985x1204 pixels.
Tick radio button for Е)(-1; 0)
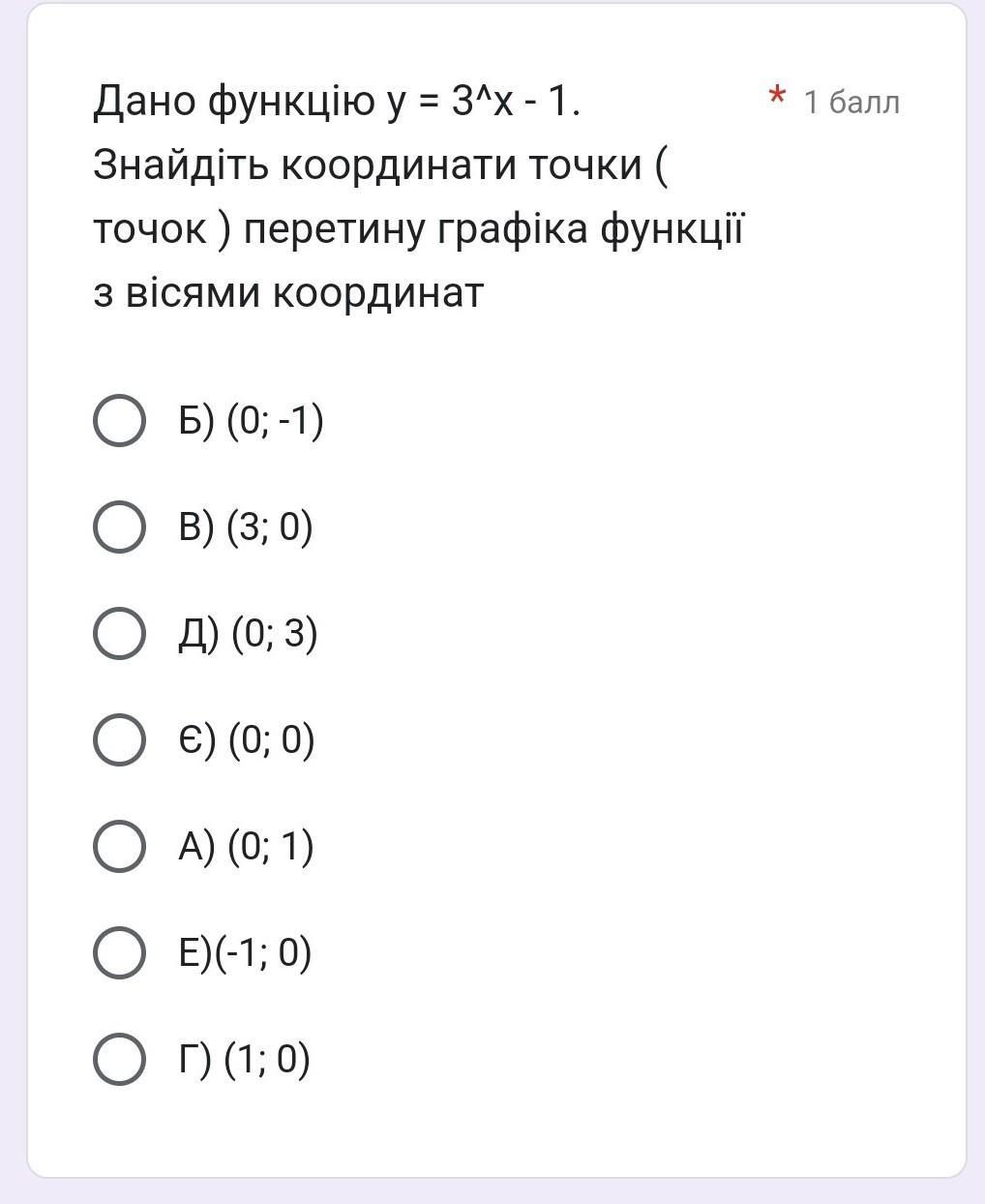pos(119,953)
